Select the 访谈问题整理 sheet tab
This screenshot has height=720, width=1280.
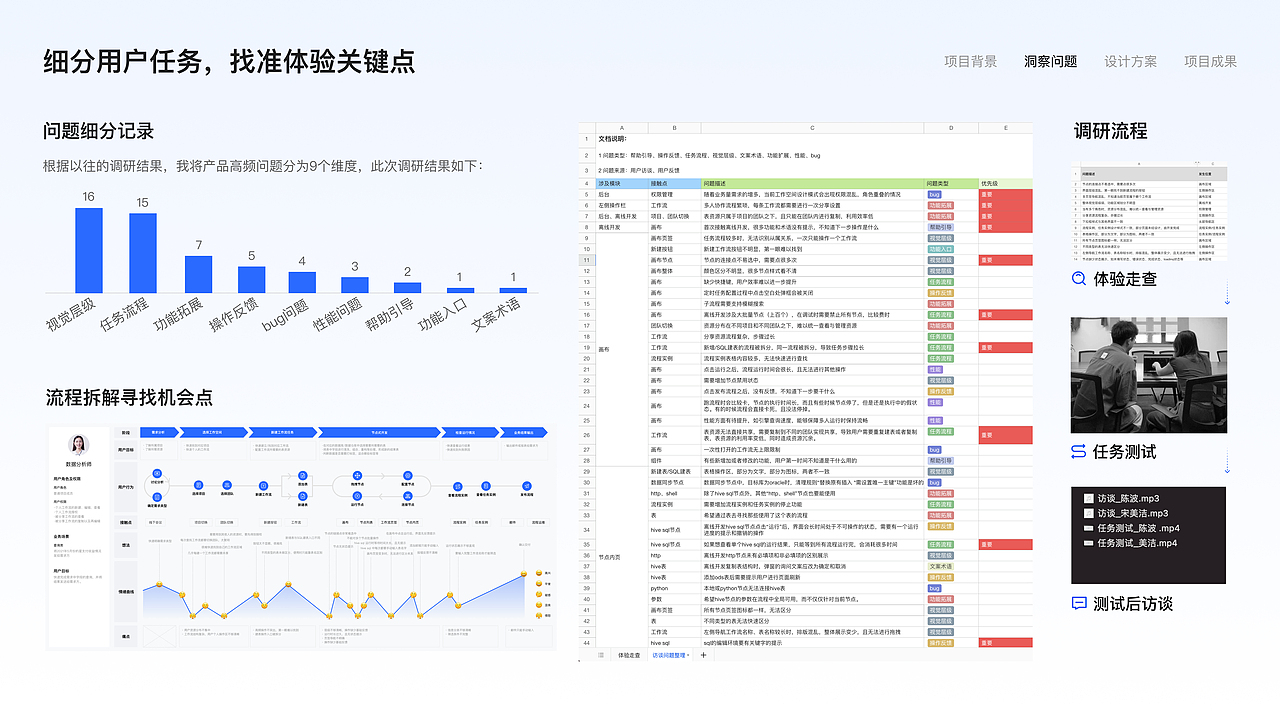pyautogui.click(x=669, y=655)
